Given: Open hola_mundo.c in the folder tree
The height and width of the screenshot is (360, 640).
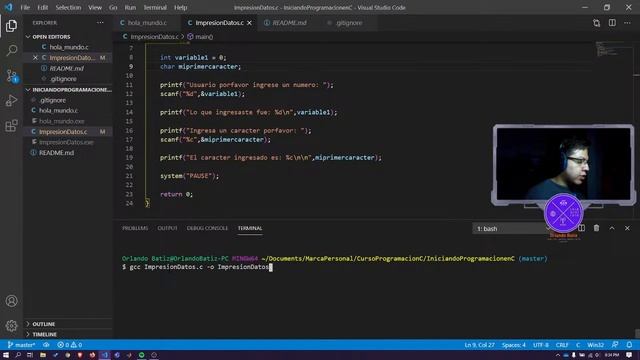Looking at the screenshot, I should [67, 110].
